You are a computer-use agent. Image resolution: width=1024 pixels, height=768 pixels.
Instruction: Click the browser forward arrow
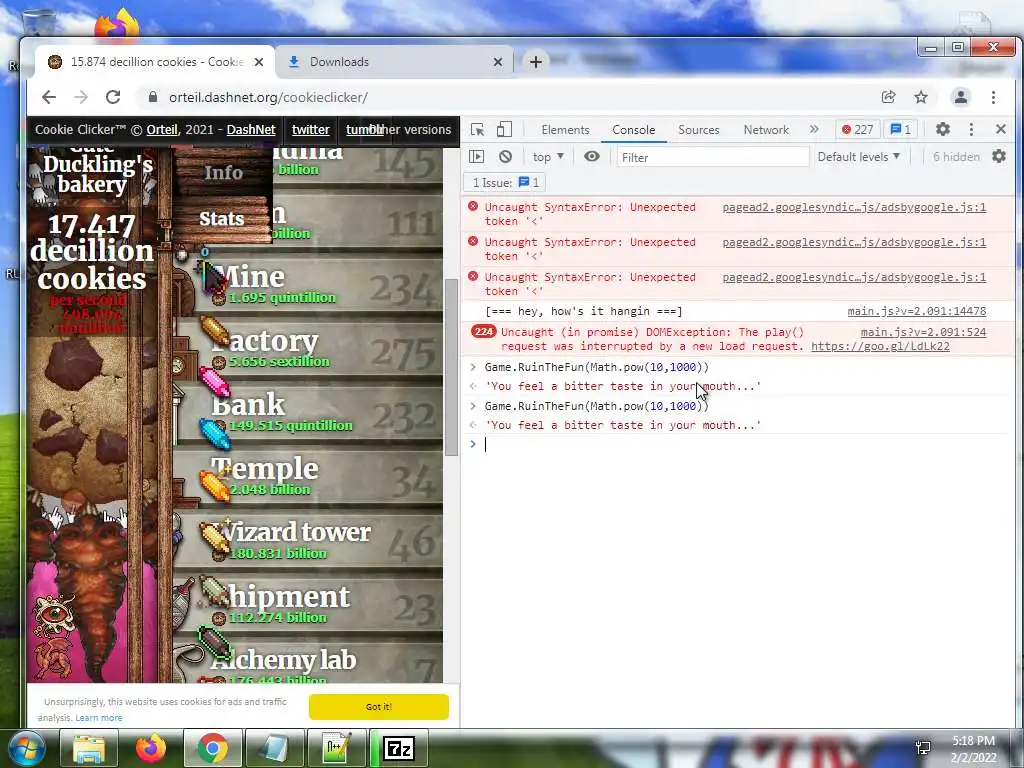click(x=81, y=97)
